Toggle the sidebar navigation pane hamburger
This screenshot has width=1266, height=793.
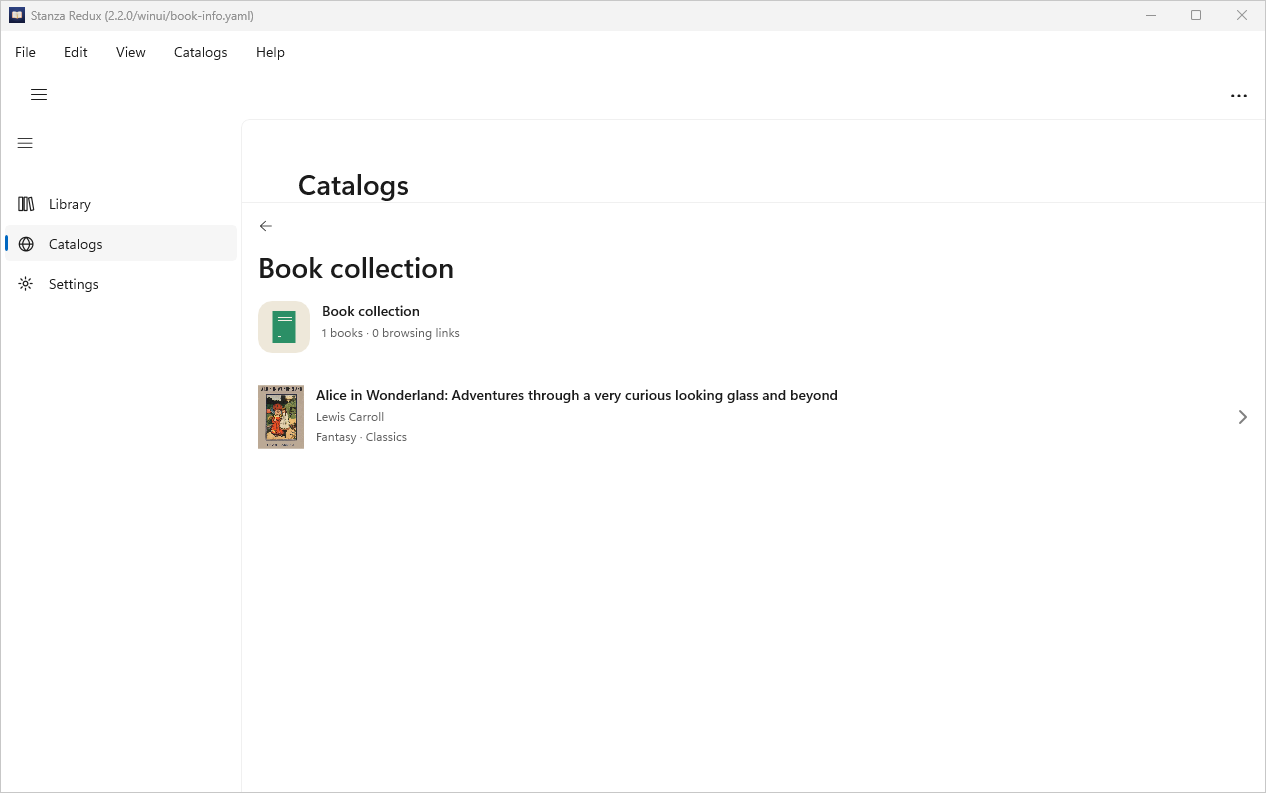coord(26,143)
